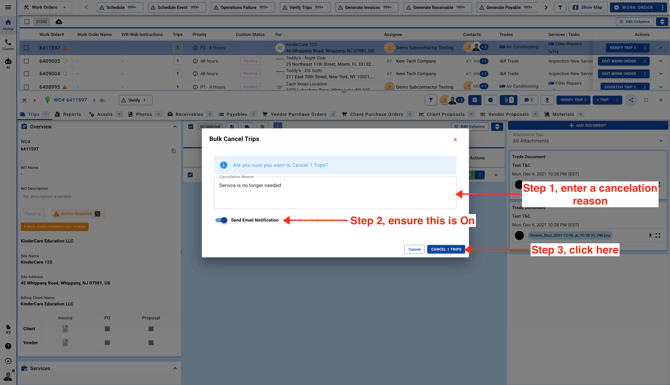
Task: Click the filter icon in work order detail toolbar
Action: pos(430,100)
